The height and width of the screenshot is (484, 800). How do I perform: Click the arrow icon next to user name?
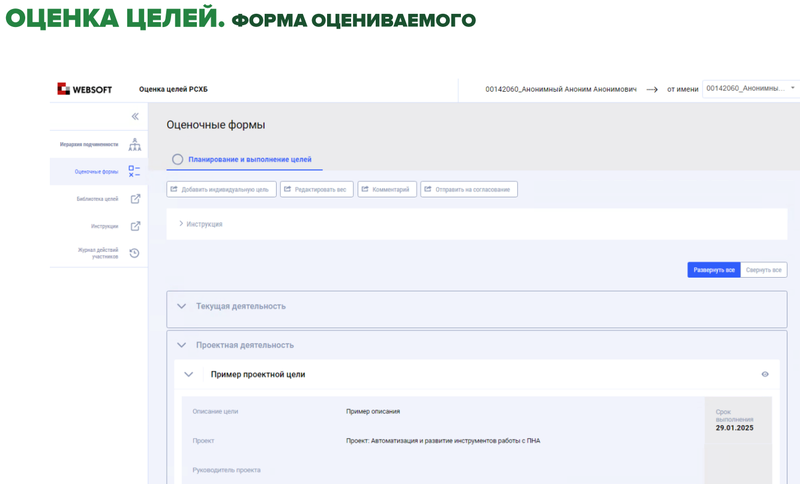652,89
